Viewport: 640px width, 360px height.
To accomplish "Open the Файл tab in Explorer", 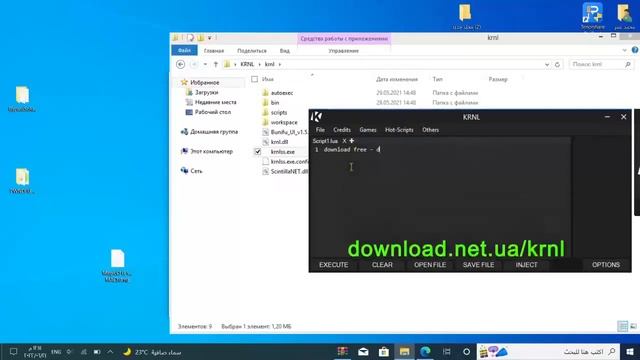I will pyautogui.click(x=184, y=51).
